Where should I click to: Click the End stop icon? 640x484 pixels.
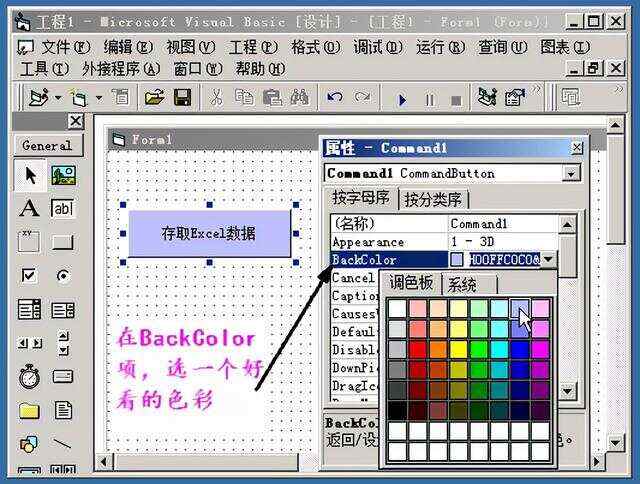click(x=456, y=100)
